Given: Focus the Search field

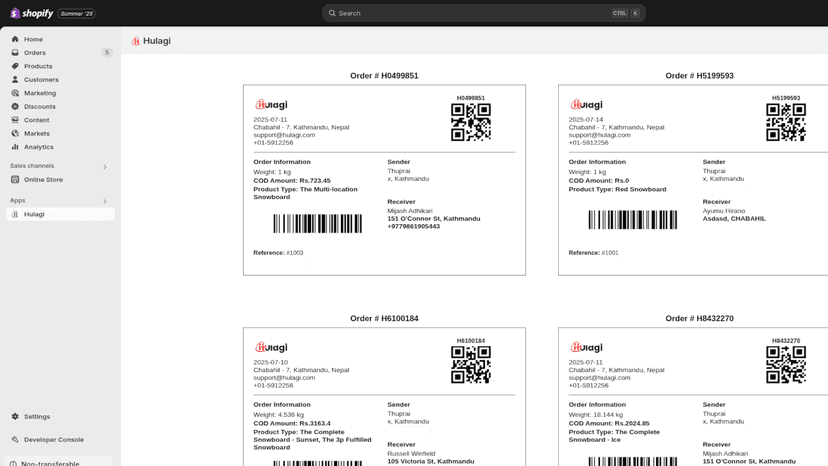Looking at the screenshot, I should pyautogui.click(x=484, y=13).
